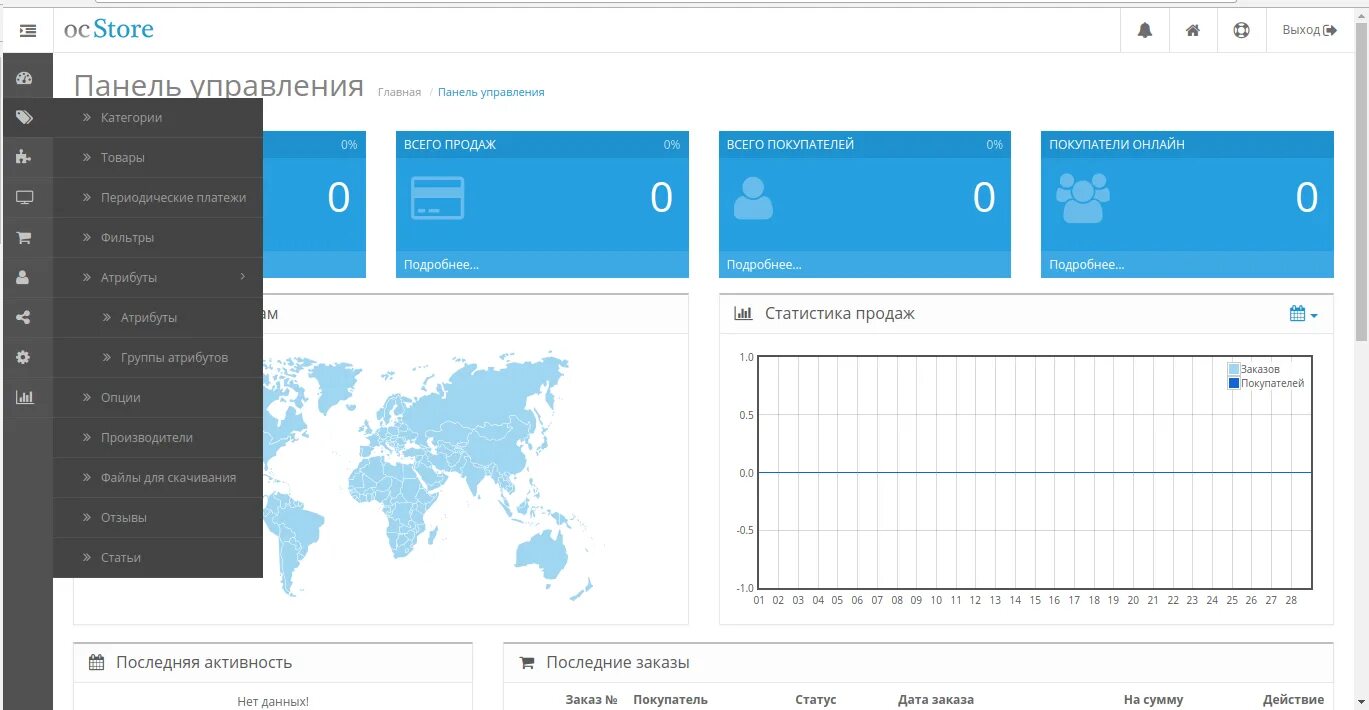Click the Покупателей legend color swatch
This screenshot has width=1369, height=710.
pyautogui.click(x=1234, y=383)
